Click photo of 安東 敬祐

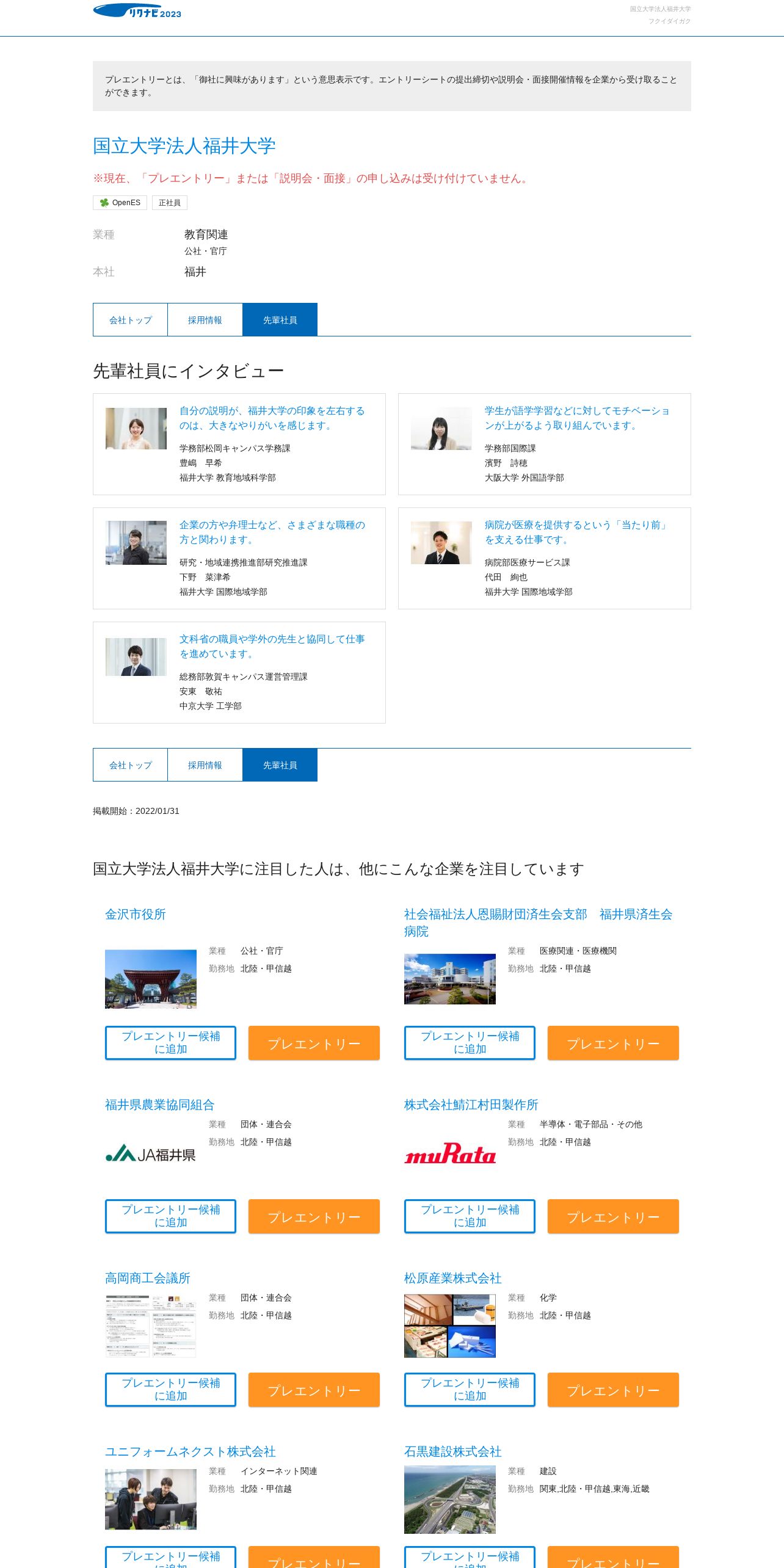[x=136, y=657]
